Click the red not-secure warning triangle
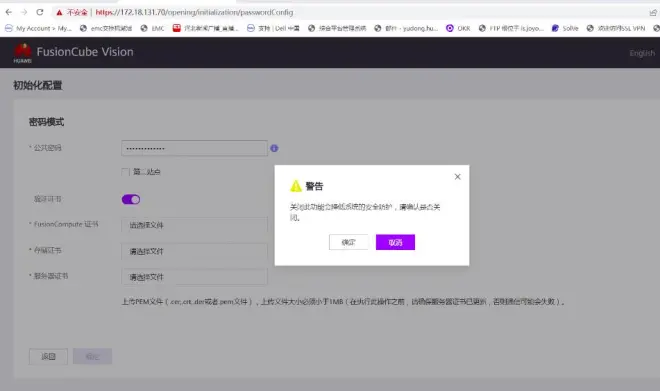The height and width of the screenshot is (391, 660). click(x=59, y=13)
